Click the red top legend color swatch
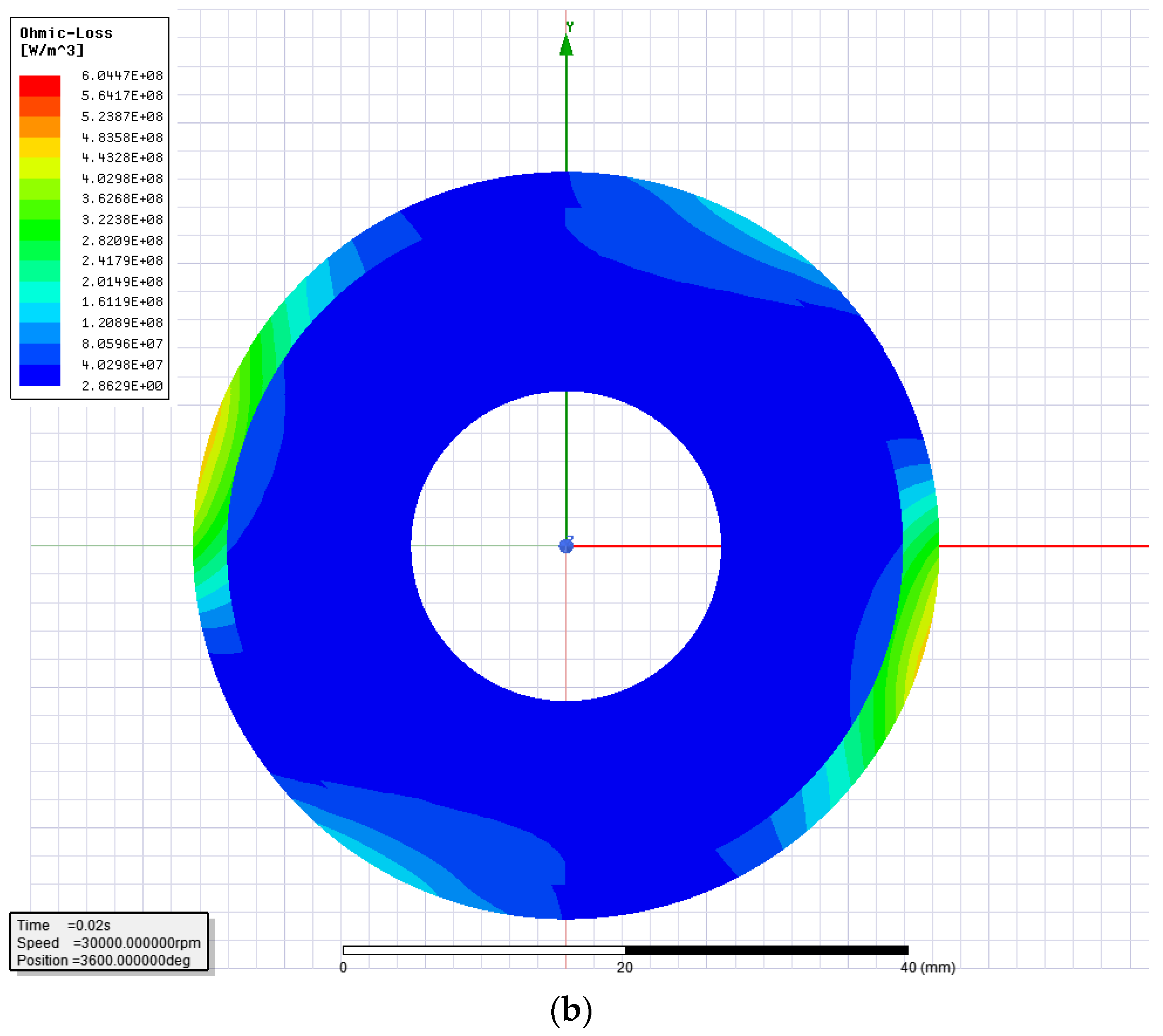This screenshot has width=1163, height=1036. (x=40, y=86)
